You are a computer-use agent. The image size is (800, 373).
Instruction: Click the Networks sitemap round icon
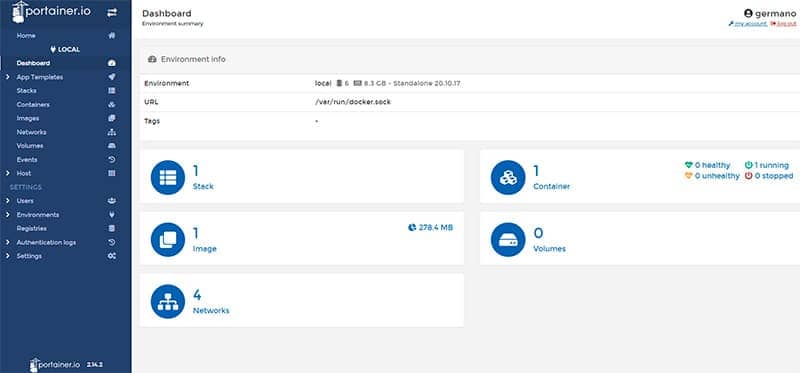point(168,302)
